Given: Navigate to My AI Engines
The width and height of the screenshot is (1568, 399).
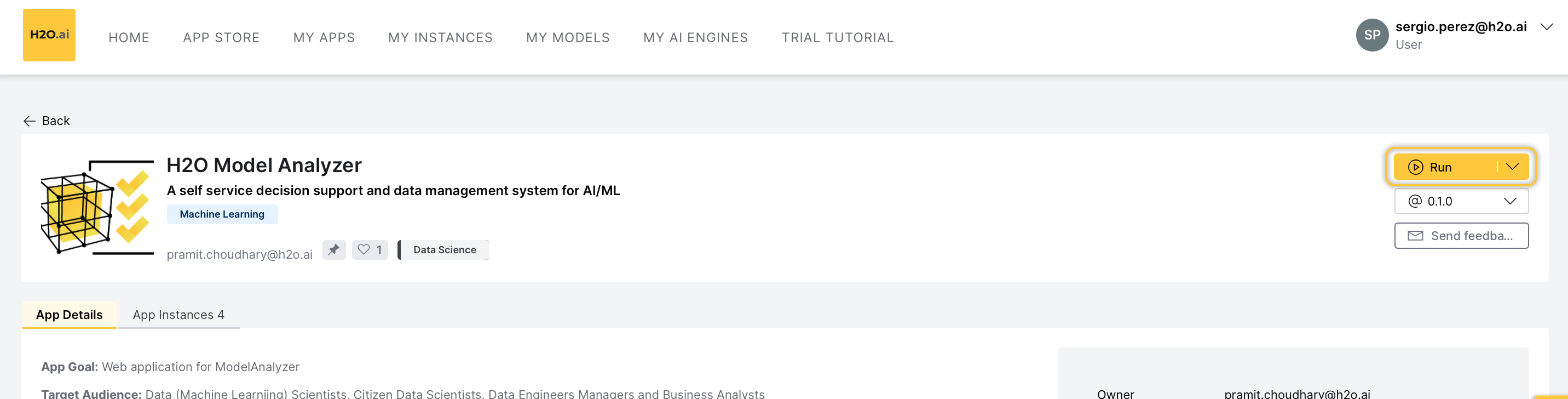Looking at the screenshot, I should pyautogui.click(x=695, y=38).
